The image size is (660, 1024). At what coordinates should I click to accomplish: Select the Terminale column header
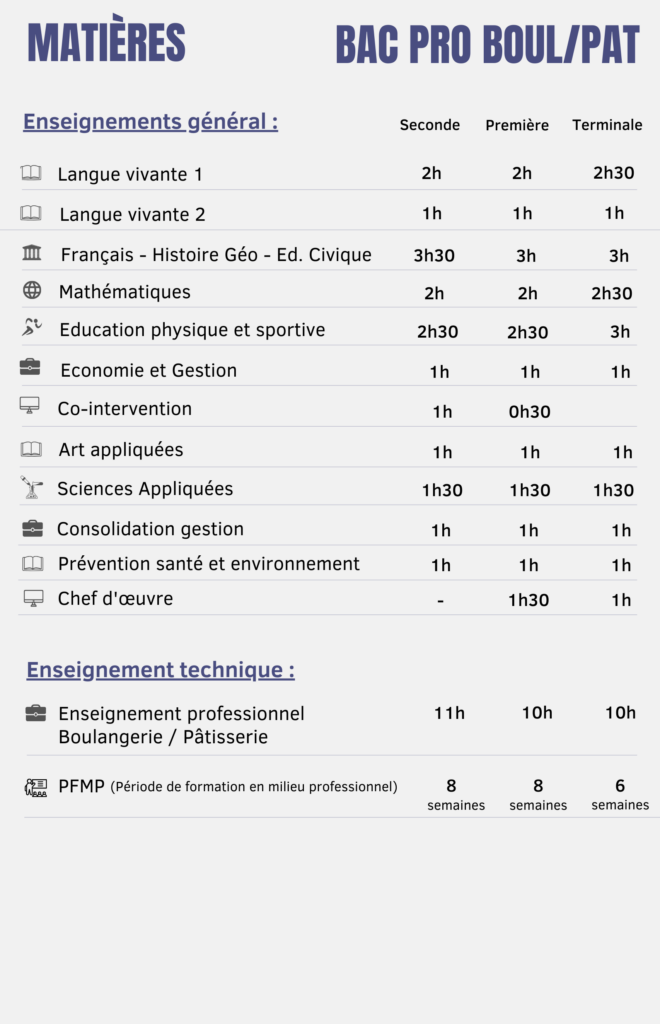[607, 125]
